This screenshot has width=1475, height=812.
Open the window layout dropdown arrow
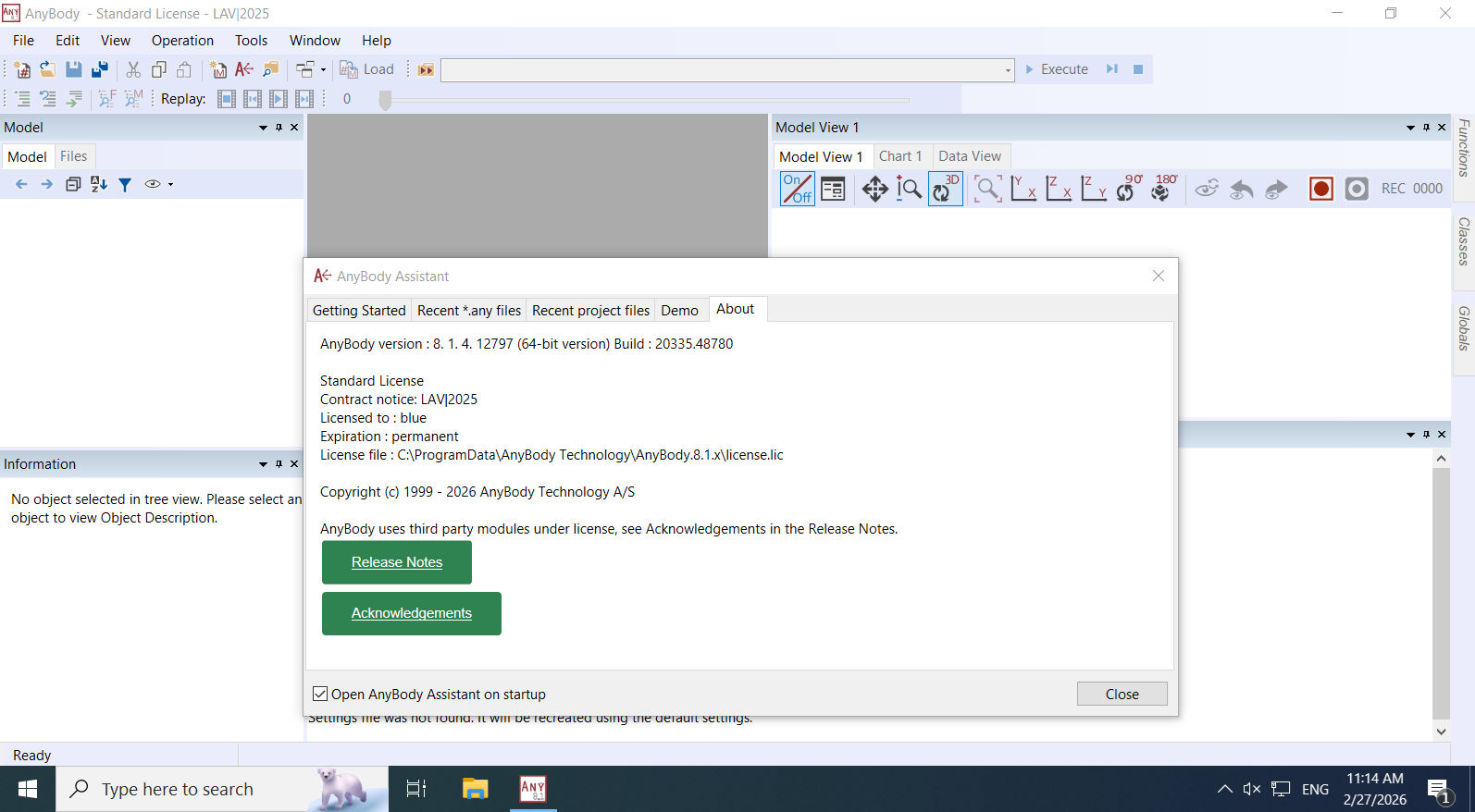pyautogui.click(x=323, y=69)
